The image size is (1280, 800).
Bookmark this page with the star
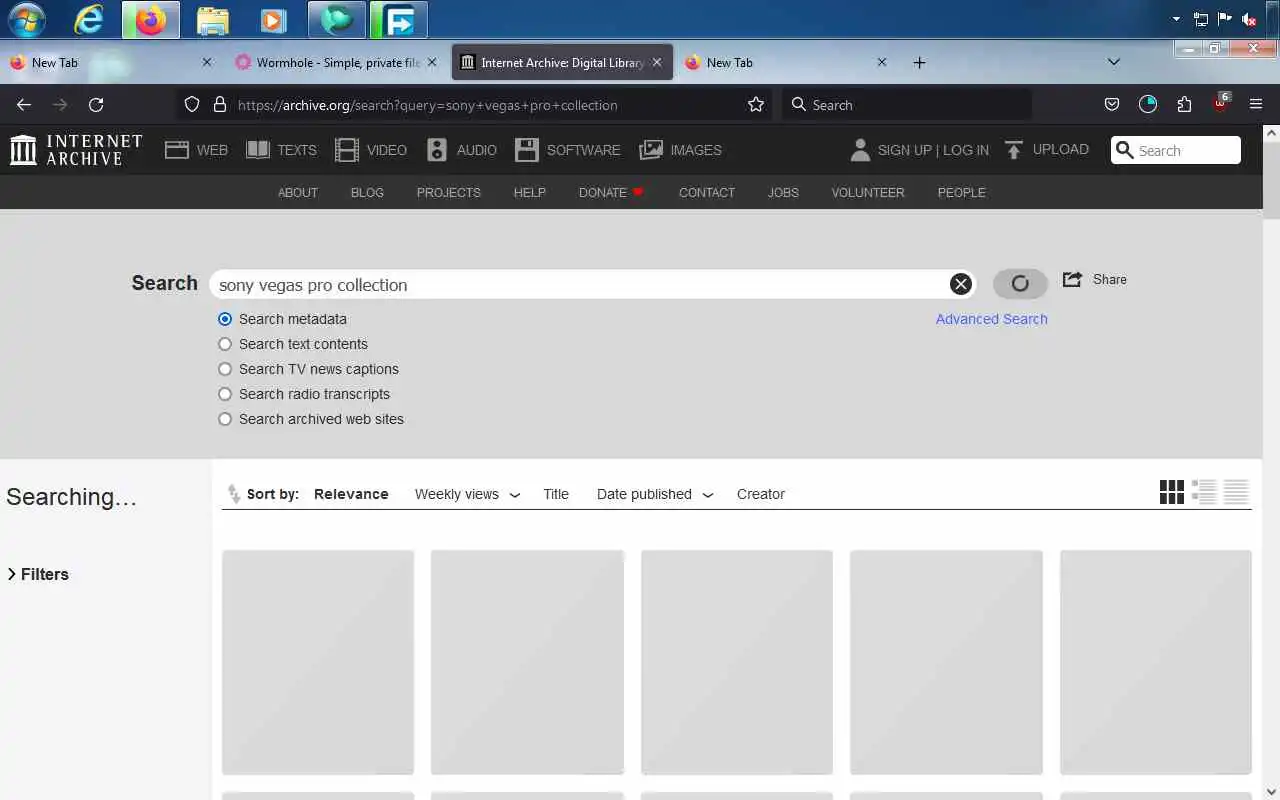pyautogui.click(x=756, y=105)
